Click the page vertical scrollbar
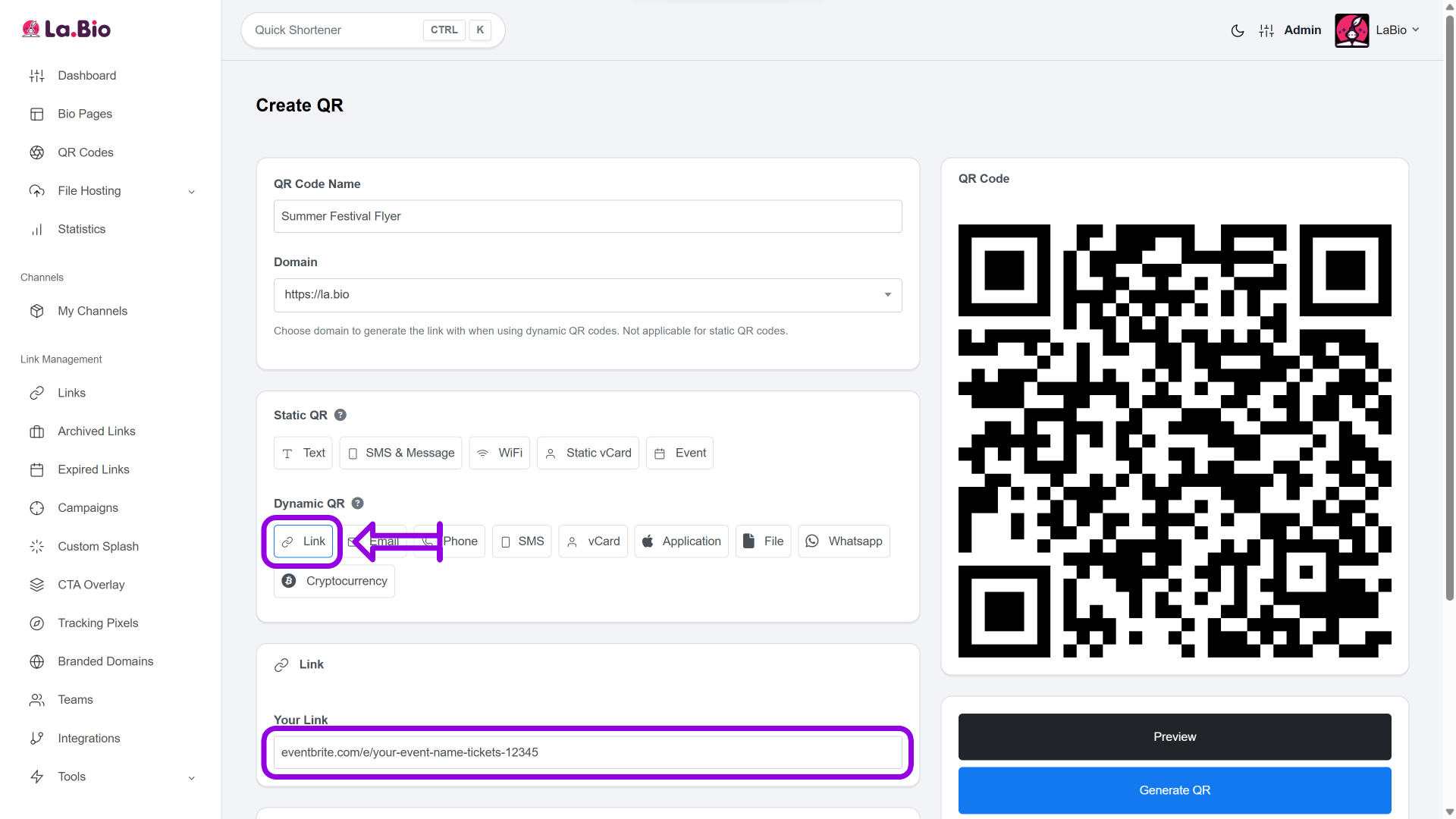This screenshot has height=819, width=1456. point(1450,303)
